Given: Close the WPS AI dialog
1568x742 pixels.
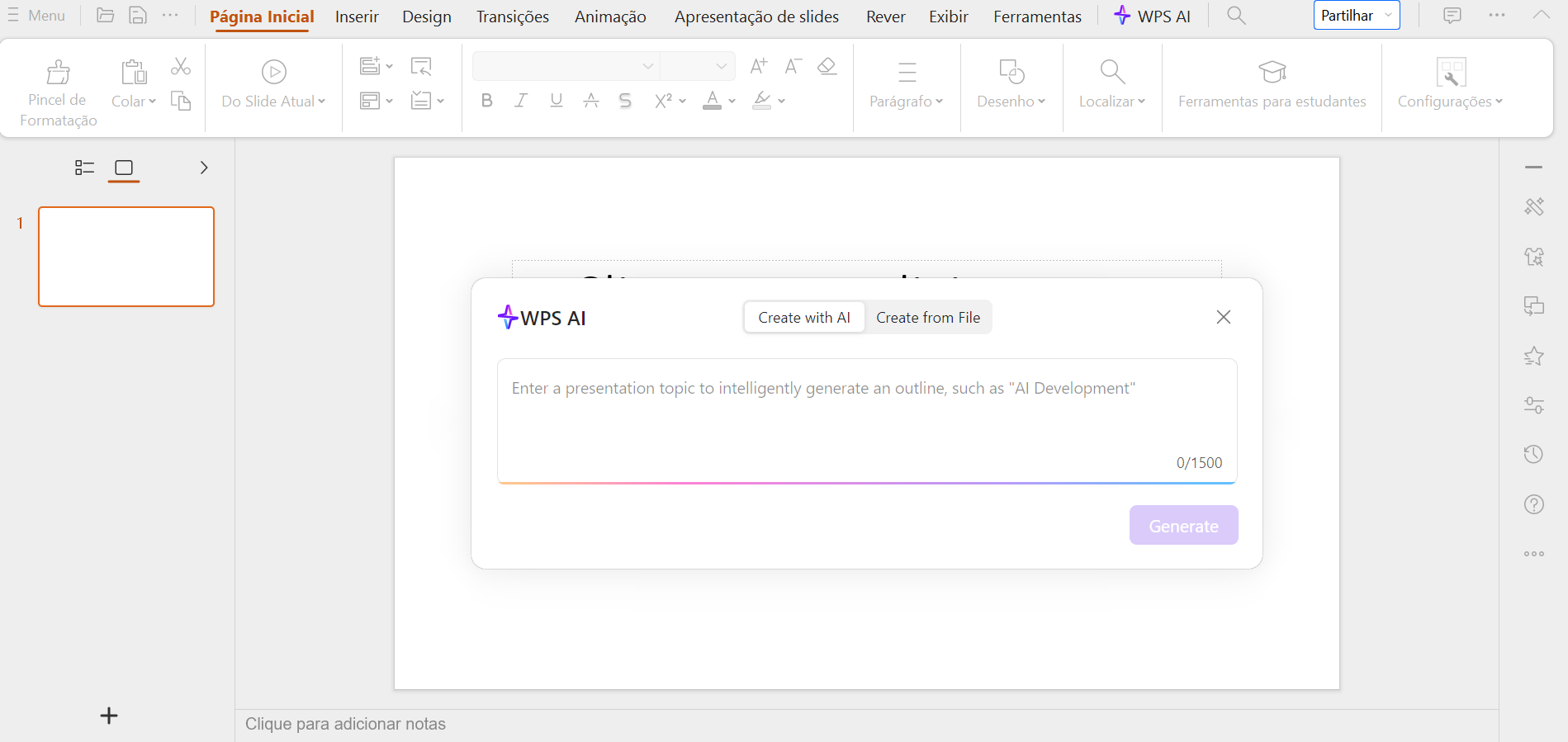Looking at the screenshot, I should click(1224, 317).
